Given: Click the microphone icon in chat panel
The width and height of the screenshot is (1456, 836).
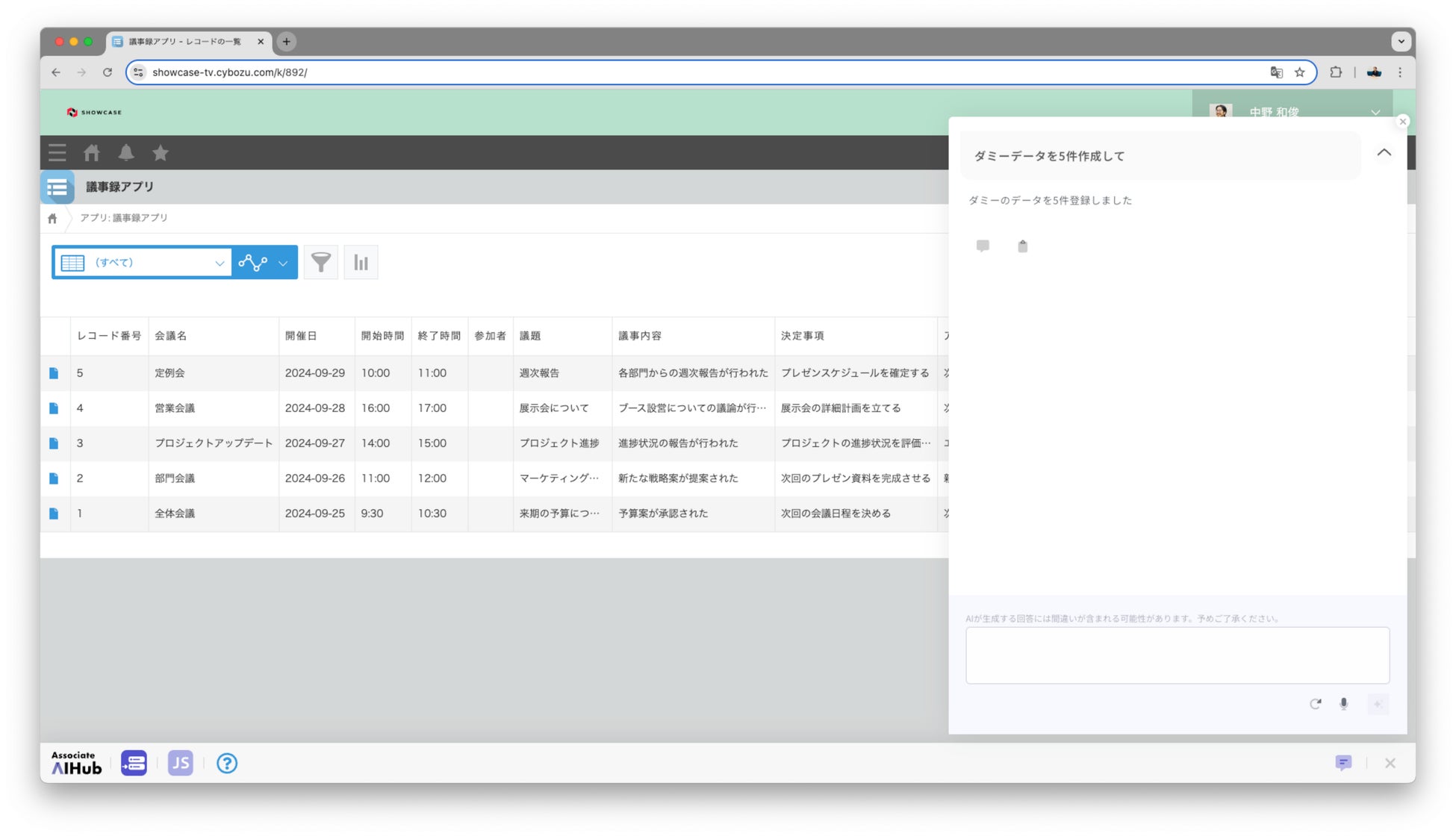Looking at the screenshot, I should pyautogui.click(x=1343, y=704).
